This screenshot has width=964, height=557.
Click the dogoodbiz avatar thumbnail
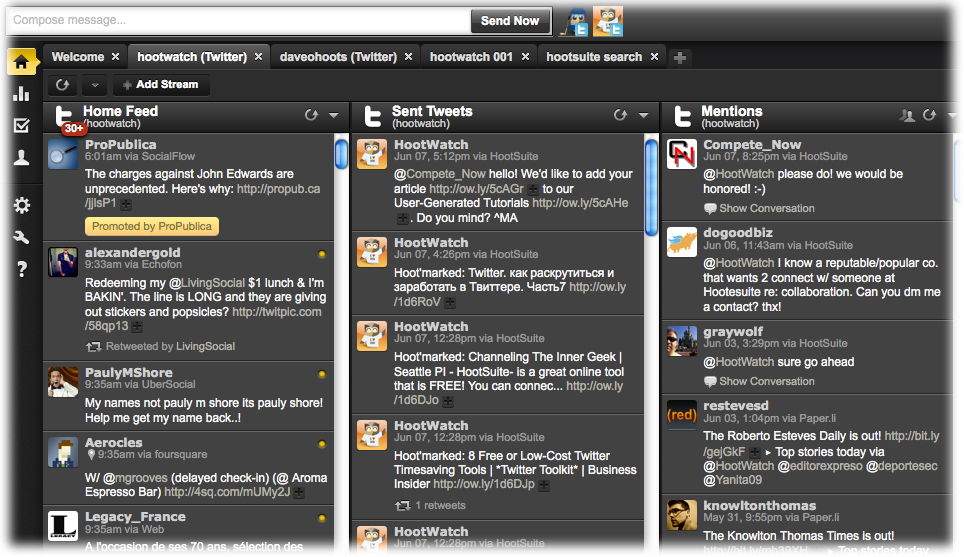[682, 242]
